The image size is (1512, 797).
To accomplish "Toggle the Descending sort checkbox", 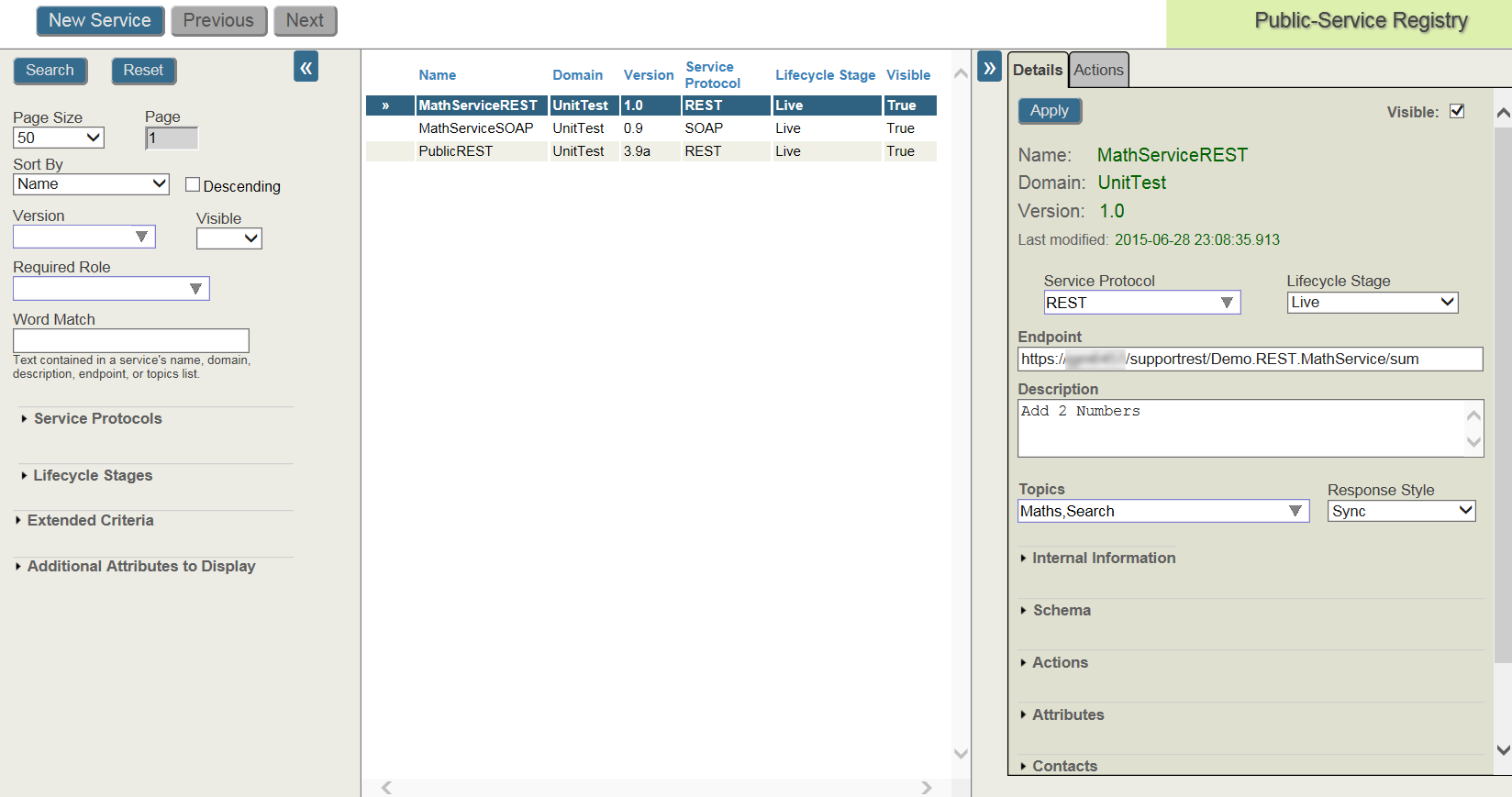I will coord(193,184).
